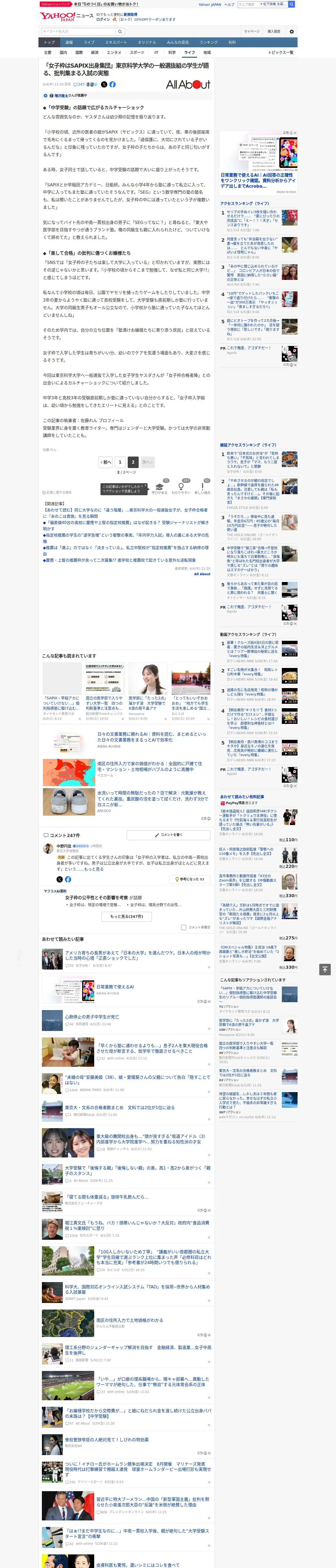Close the reaction tooltip popup
Image resolution: width=336 pixels, height=1568 pixels.
coord(145,486)
